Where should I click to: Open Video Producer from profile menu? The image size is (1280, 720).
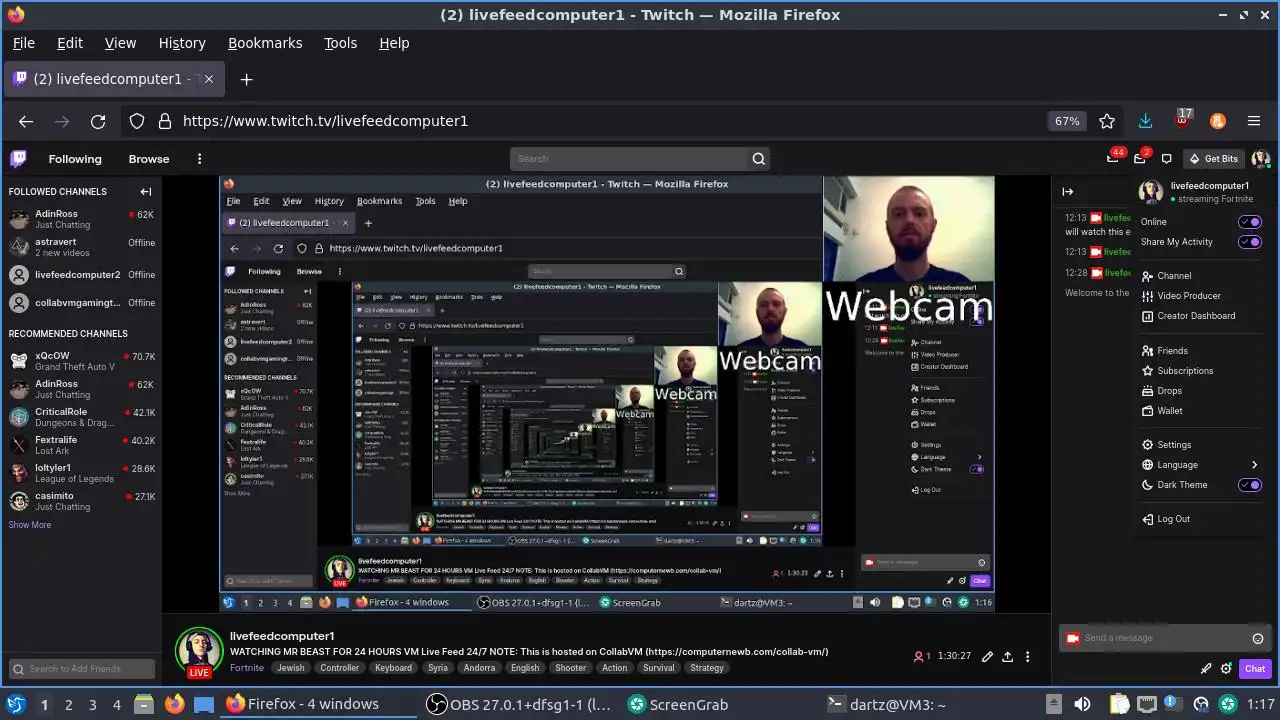point(1189,296)
